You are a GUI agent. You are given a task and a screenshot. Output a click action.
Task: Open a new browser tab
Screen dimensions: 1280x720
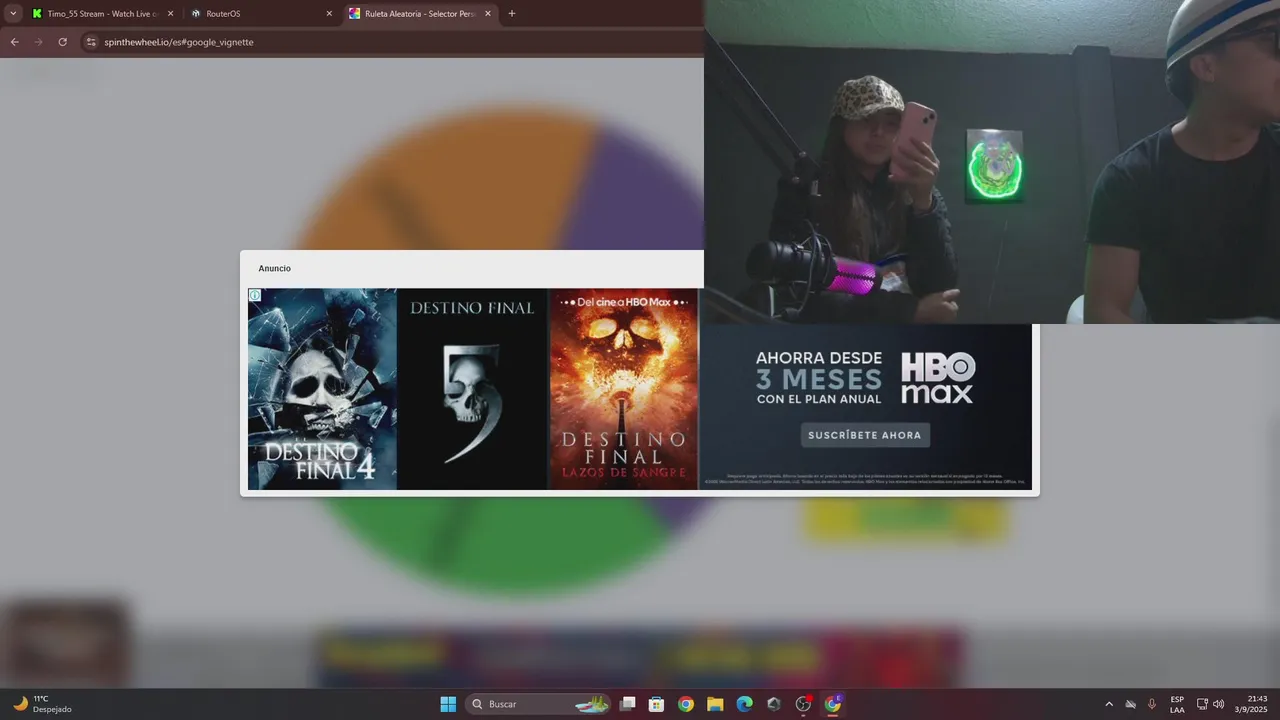coord(512,14)
